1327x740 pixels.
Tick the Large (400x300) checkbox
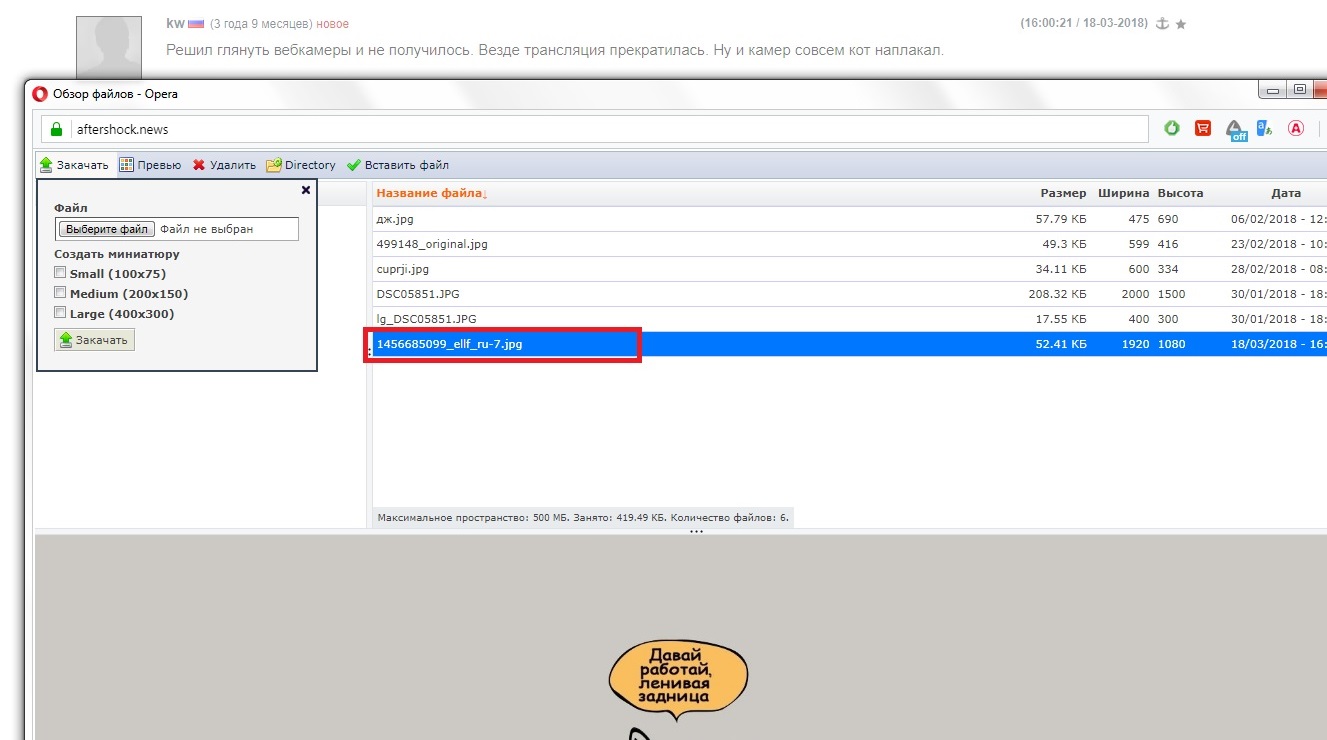[61, 313]
